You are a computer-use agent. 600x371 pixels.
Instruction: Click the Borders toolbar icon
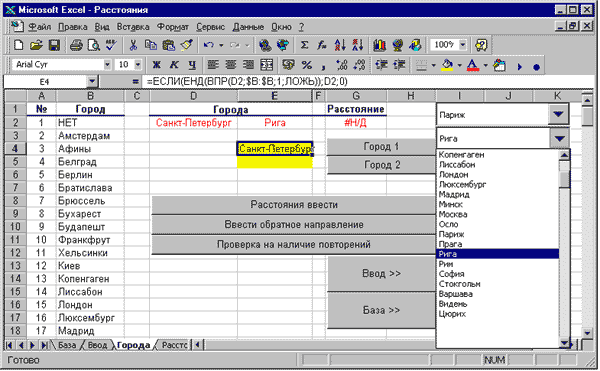(x=421, y=66)
